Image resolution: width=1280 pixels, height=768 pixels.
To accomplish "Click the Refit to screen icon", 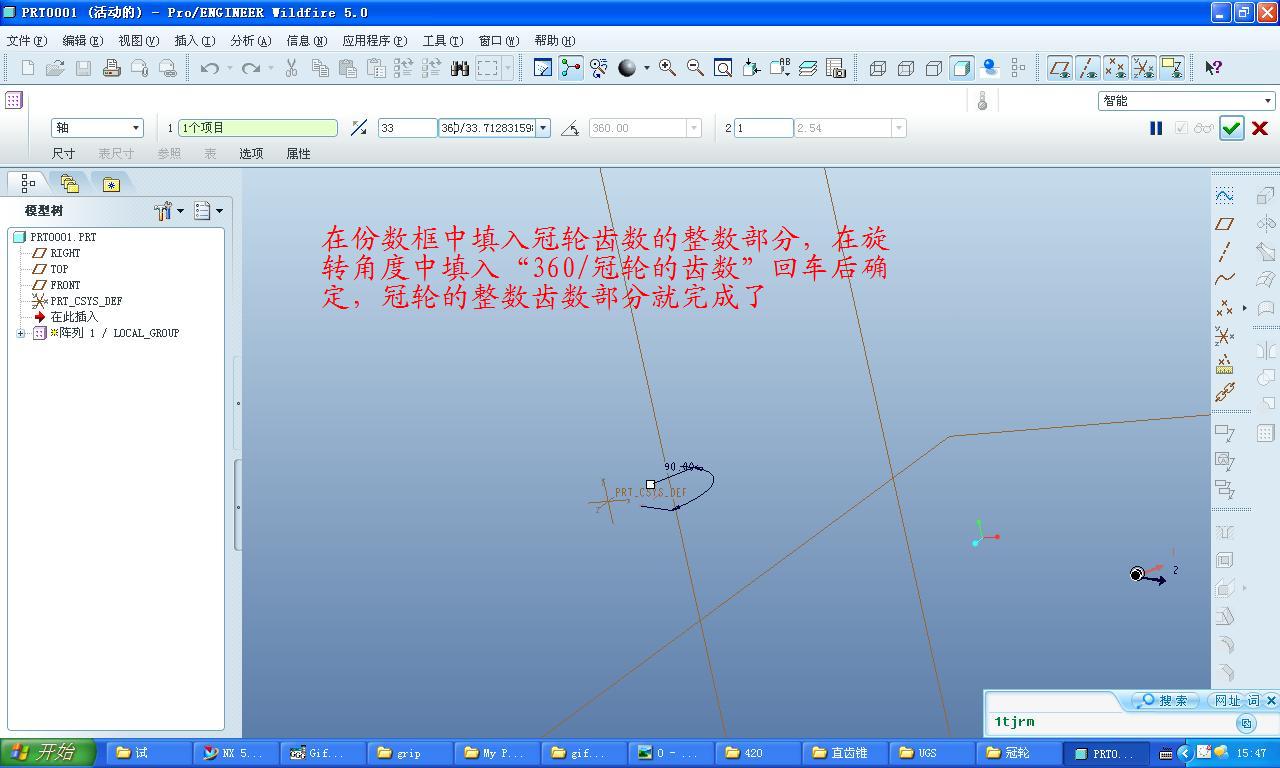I will coord(723,68).
